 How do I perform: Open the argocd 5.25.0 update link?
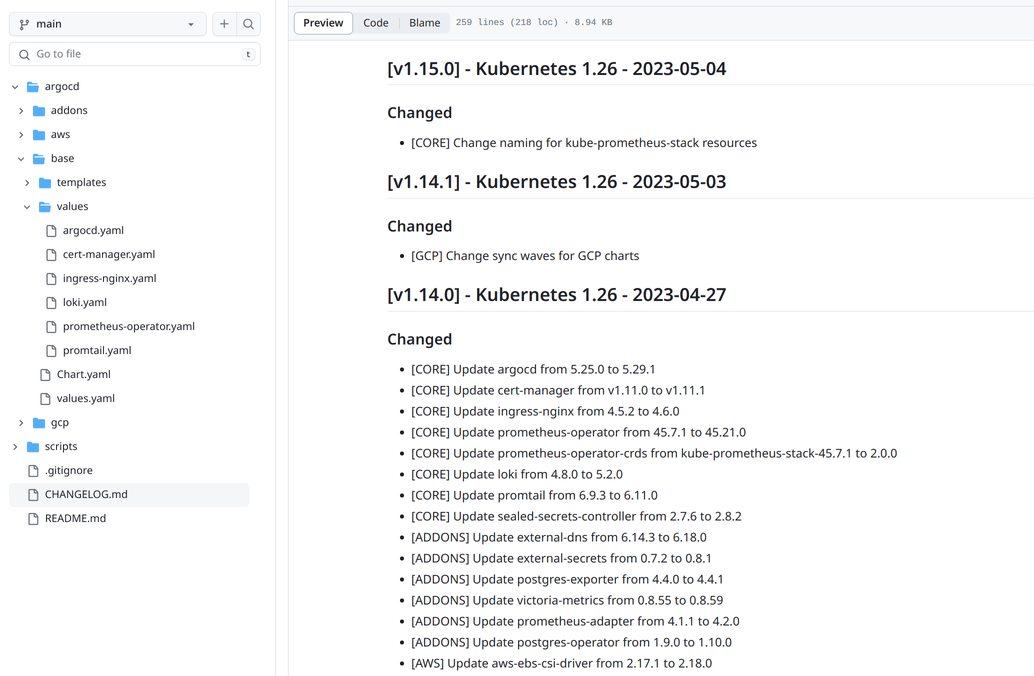531,369
